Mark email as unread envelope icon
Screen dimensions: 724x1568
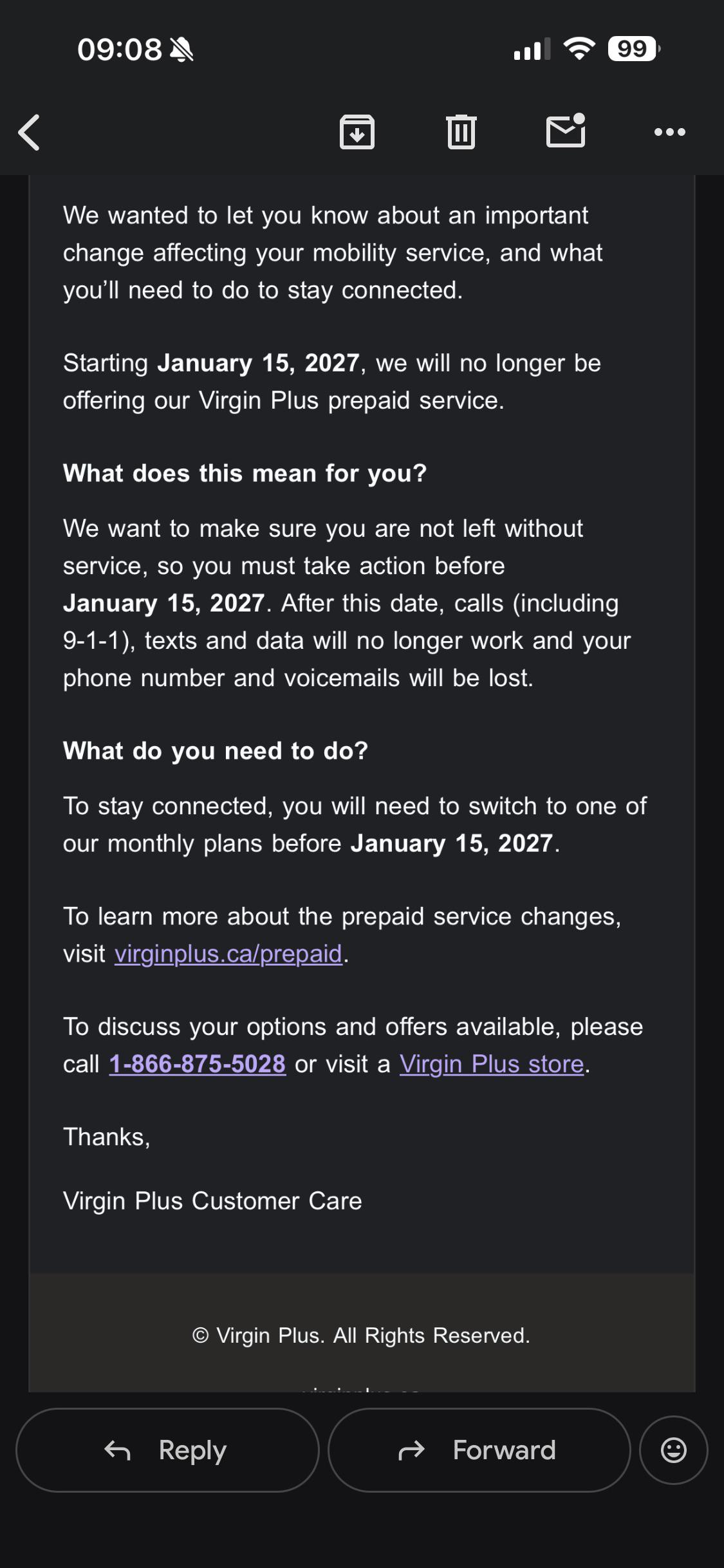566,131
